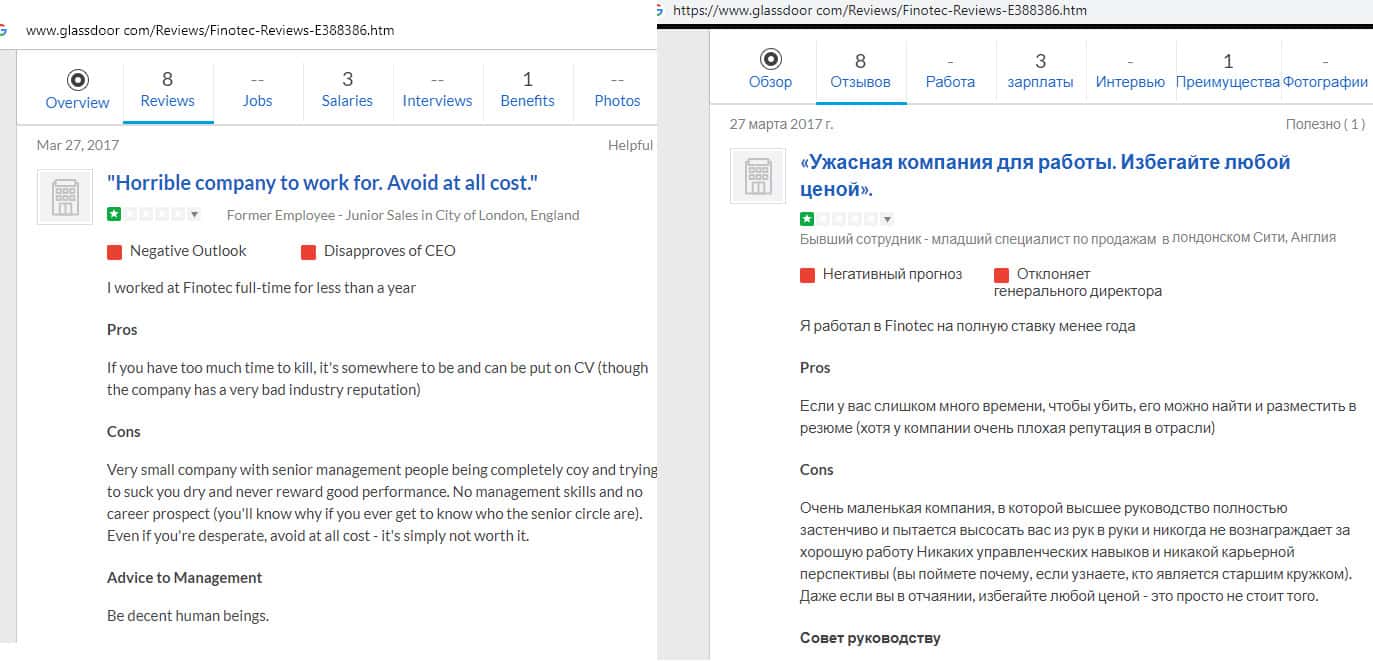
Task: Open the Interviews tab
Action: click(437, 90)
